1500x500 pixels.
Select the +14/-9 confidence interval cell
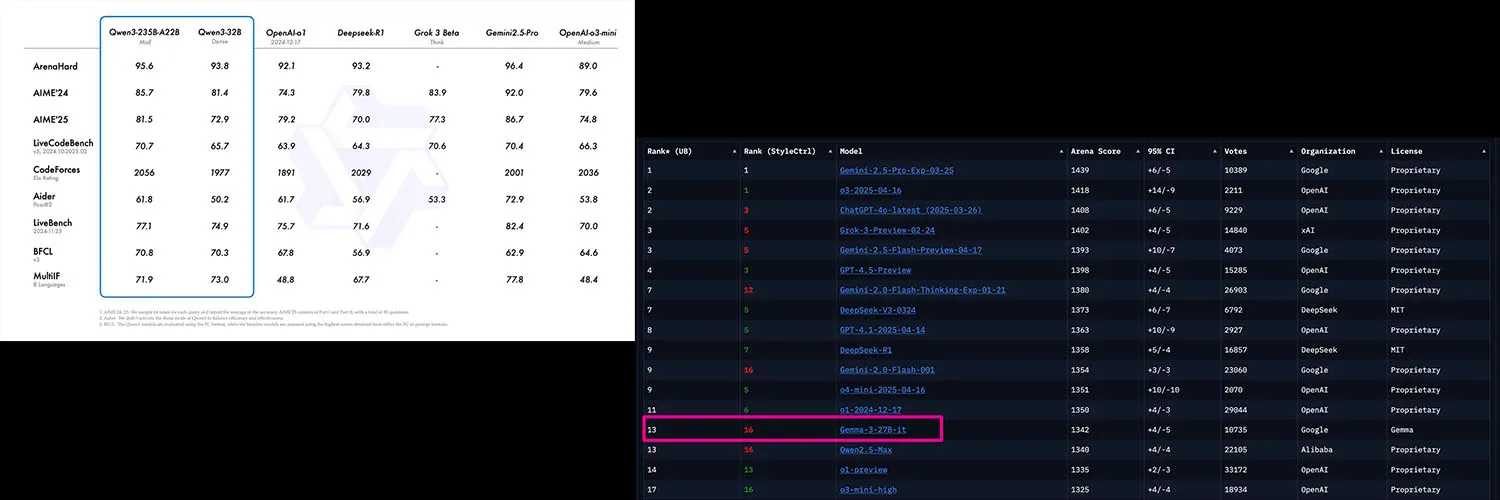(x=1163, y=190)
